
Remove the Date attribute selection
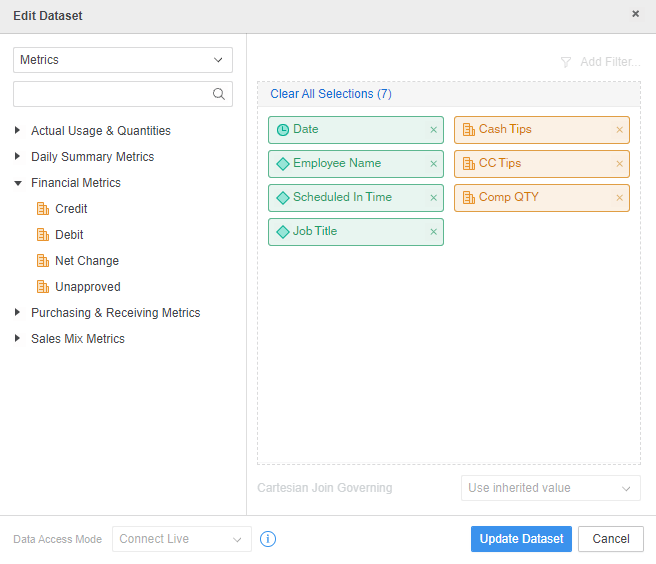(x=434, y=130)
